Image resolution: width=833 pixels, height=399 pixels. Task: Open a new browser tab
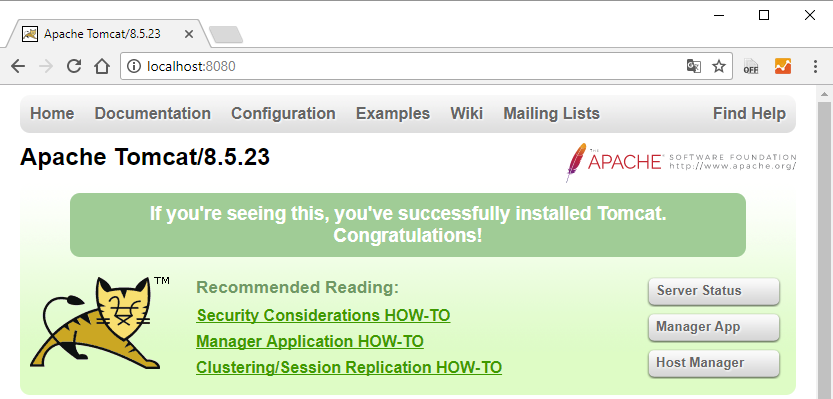coord(226,35)
